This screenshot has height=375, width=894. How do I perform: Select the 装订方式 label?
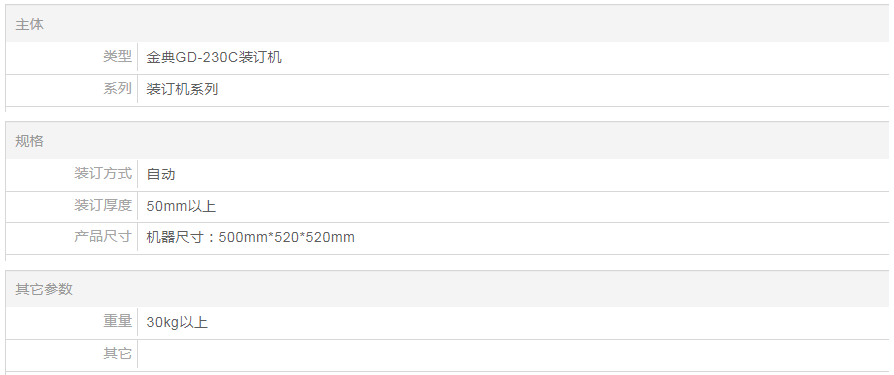(x=103, y=173)
